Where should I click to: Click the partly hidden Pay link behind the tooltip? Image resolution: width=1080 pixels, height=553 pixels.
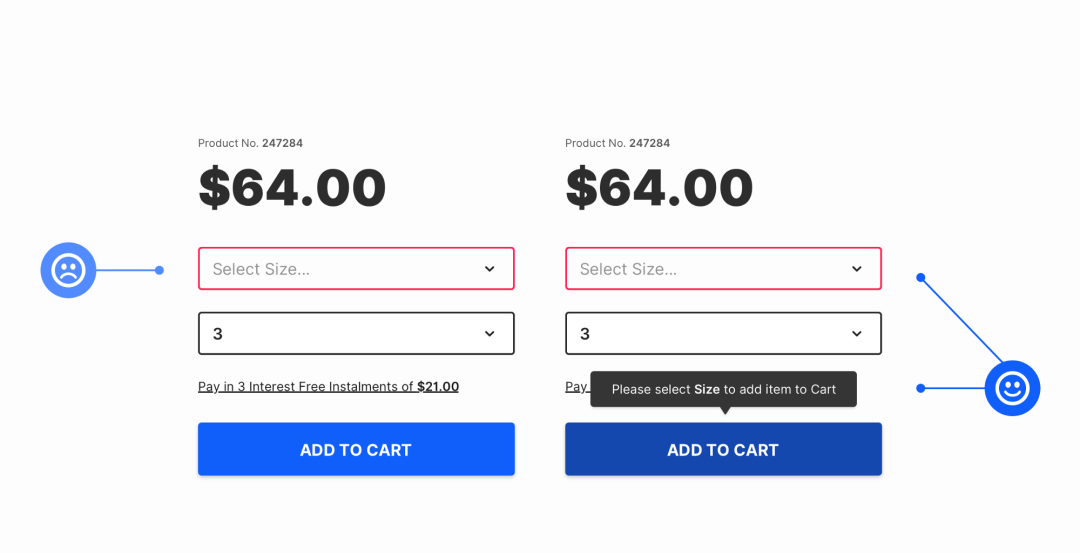(x=577, y=386)
